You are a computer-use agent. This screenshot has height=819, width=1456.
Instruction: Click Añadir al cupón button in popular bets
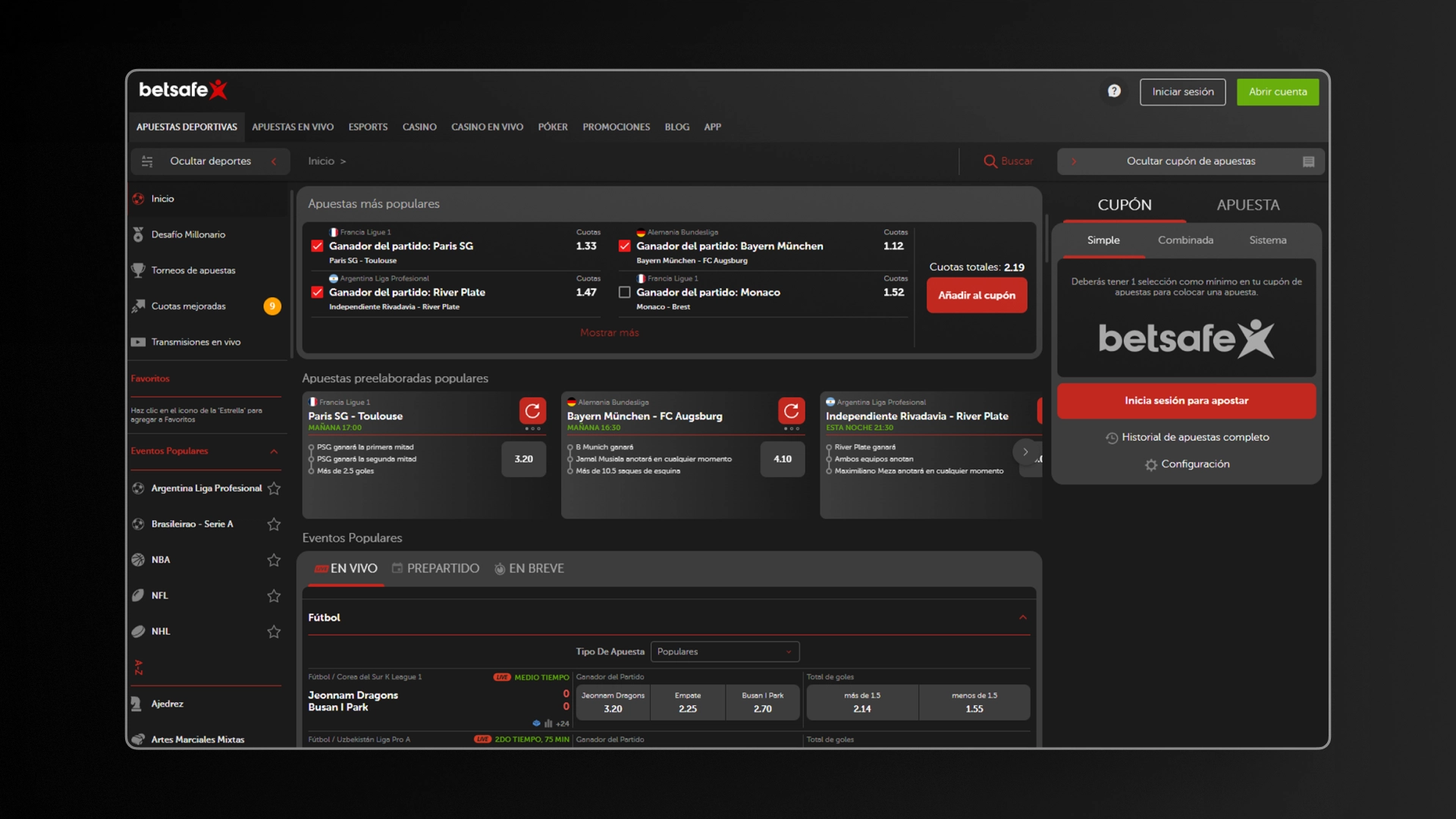(976, 294)
